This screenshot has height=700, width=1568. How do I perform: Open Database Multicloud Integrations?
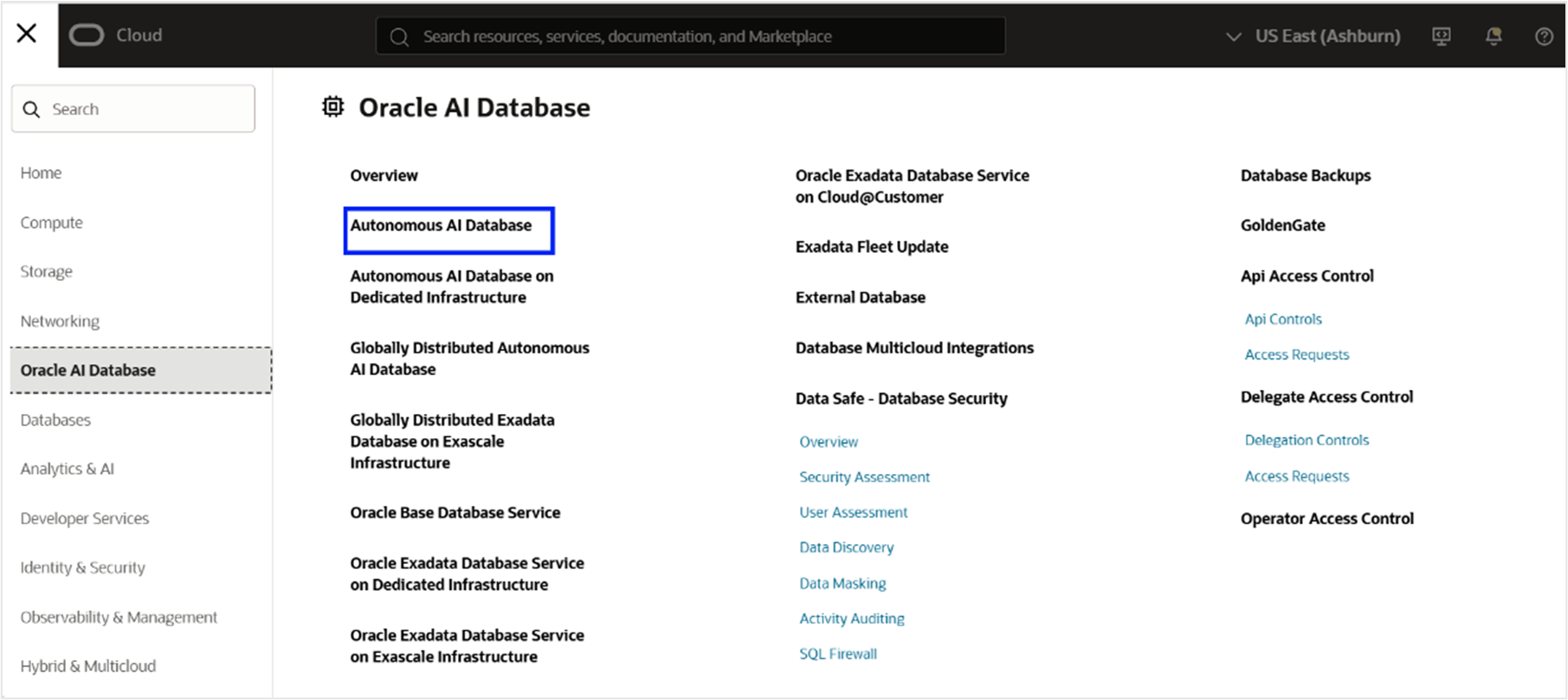(914, 347)
